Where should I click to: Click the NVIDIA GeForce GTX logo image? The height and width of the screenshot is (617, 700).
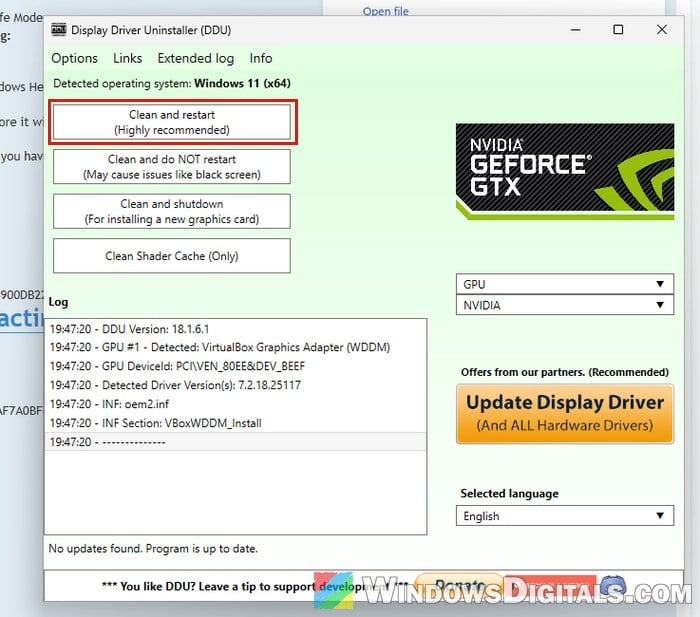565,172
